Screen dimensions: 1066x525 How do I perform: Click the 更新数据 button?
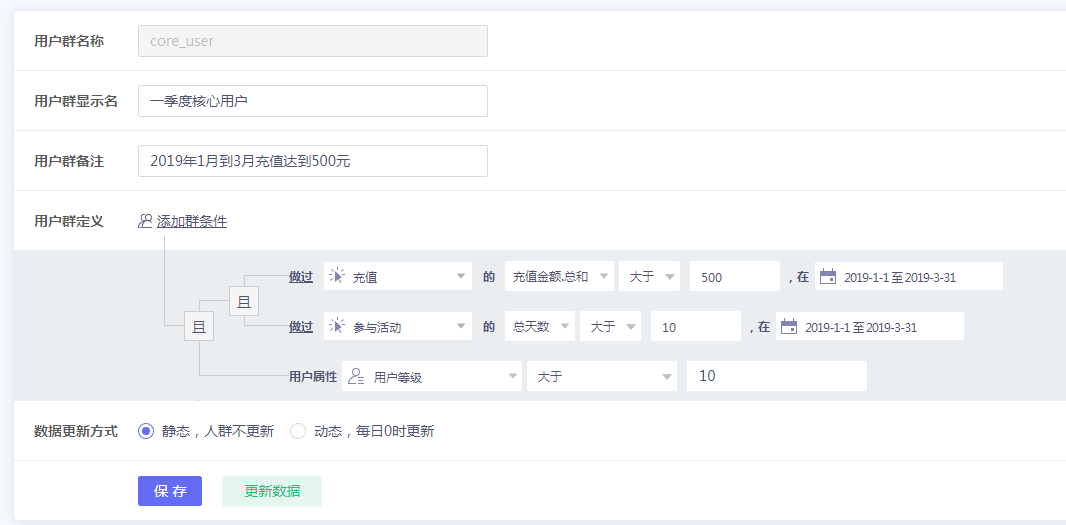[271, 491]
